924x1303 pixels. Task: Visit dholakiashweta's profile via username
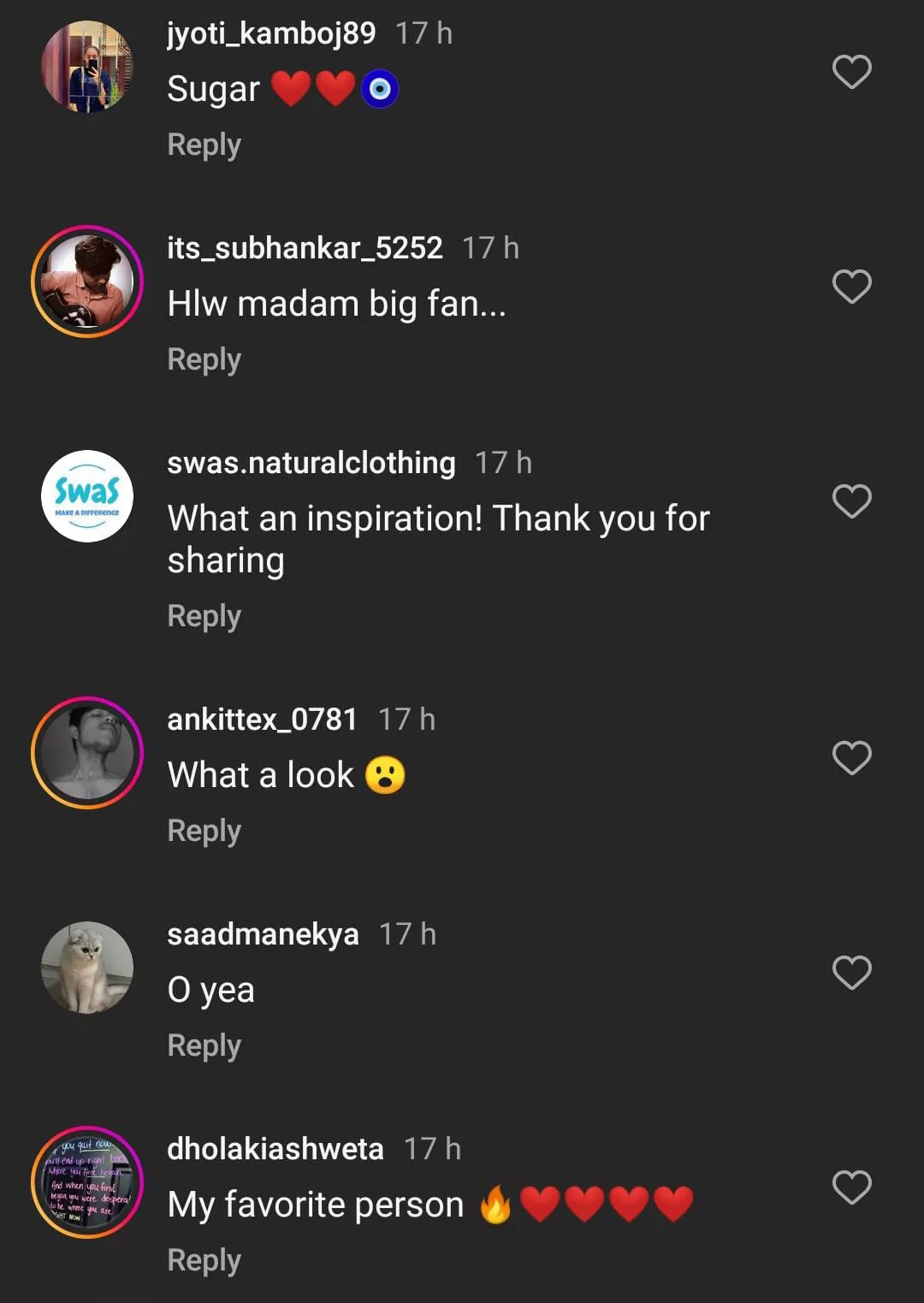pos(275,1149)
